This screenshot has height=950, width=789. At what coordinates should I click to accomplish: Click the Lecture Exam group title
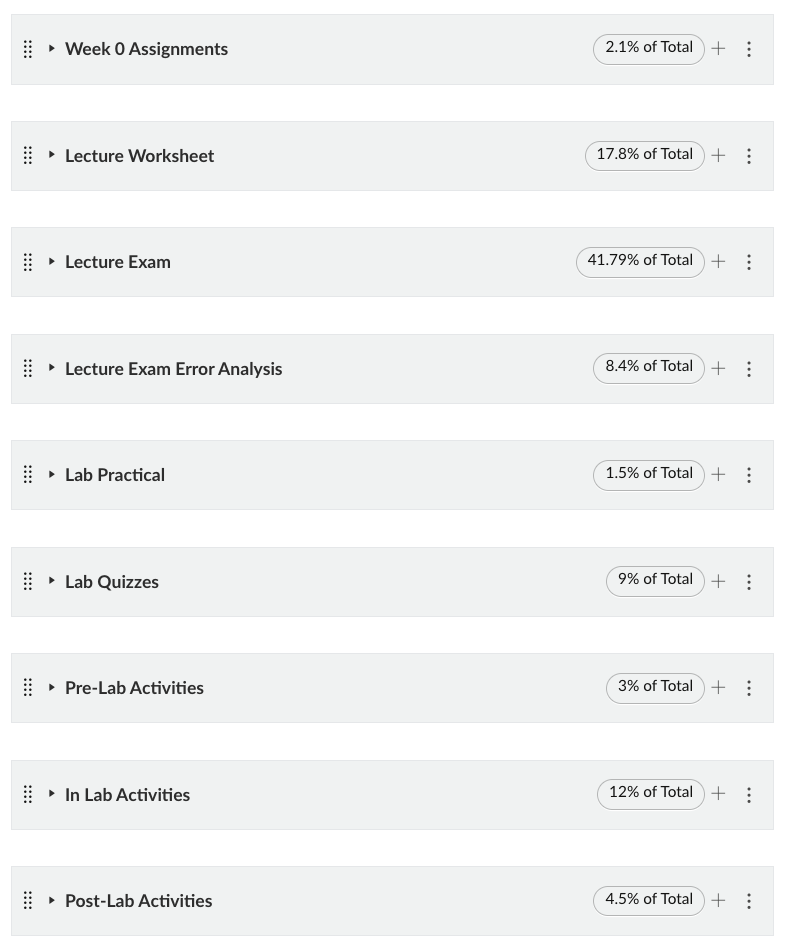[x=118, y=262]
